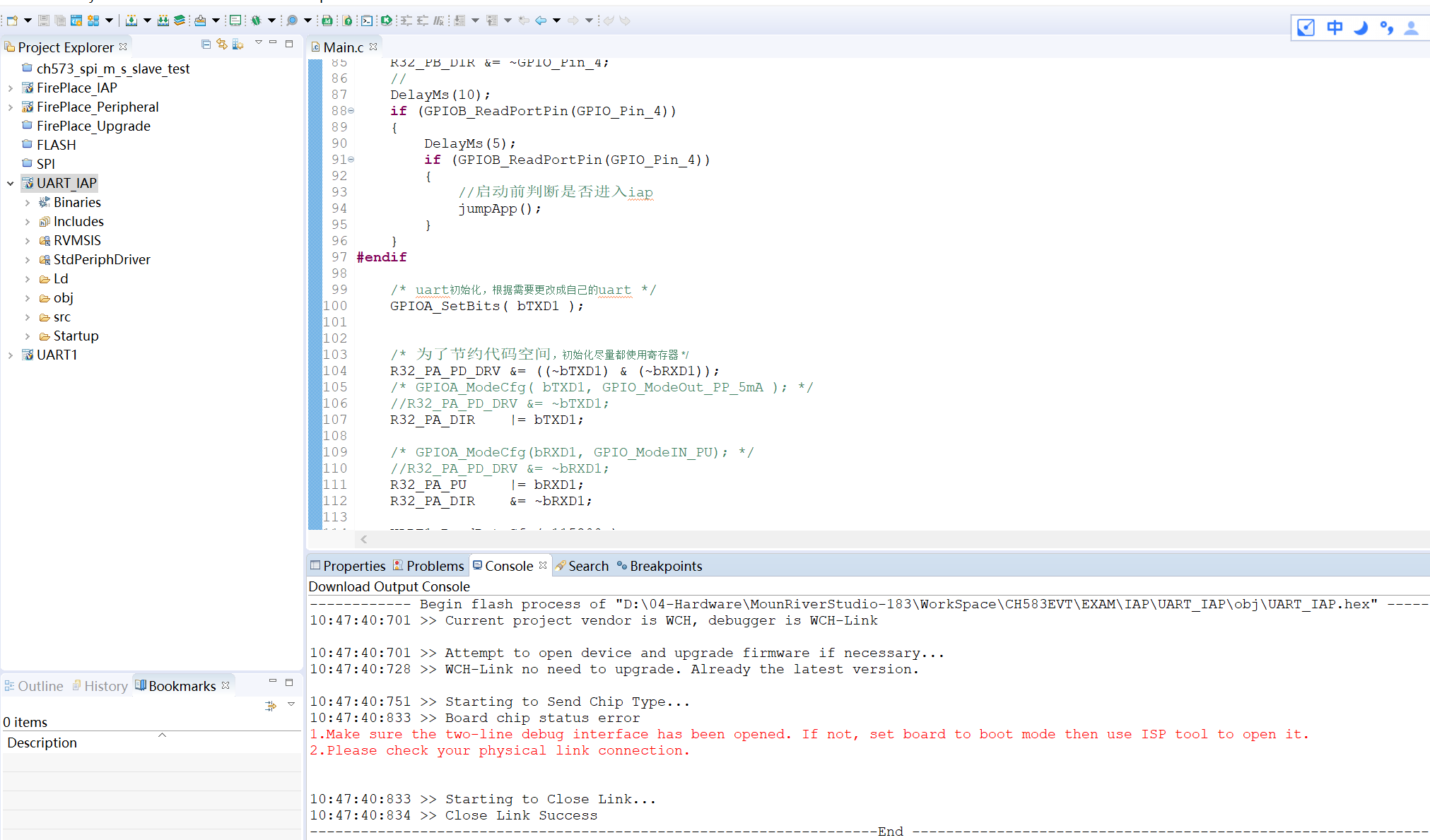Image resolution: width=1430 pixels, height=840 pixels.
Task: Click Collapse All in Project Explorer
Action: (x=206, y=45)
